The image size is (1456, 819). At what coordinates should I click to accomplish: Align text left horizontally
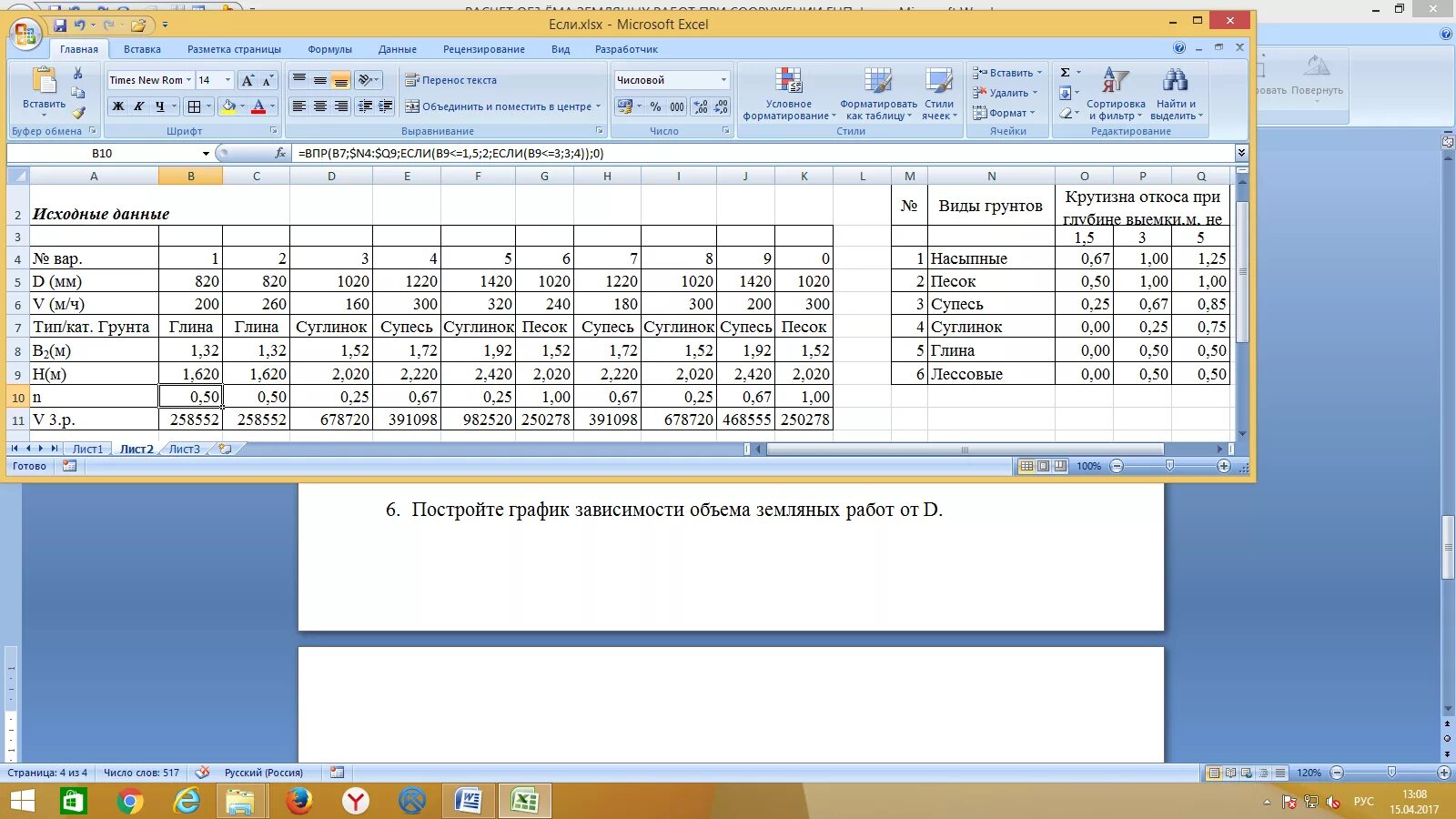pyautogui.click(x=298, y=106)
